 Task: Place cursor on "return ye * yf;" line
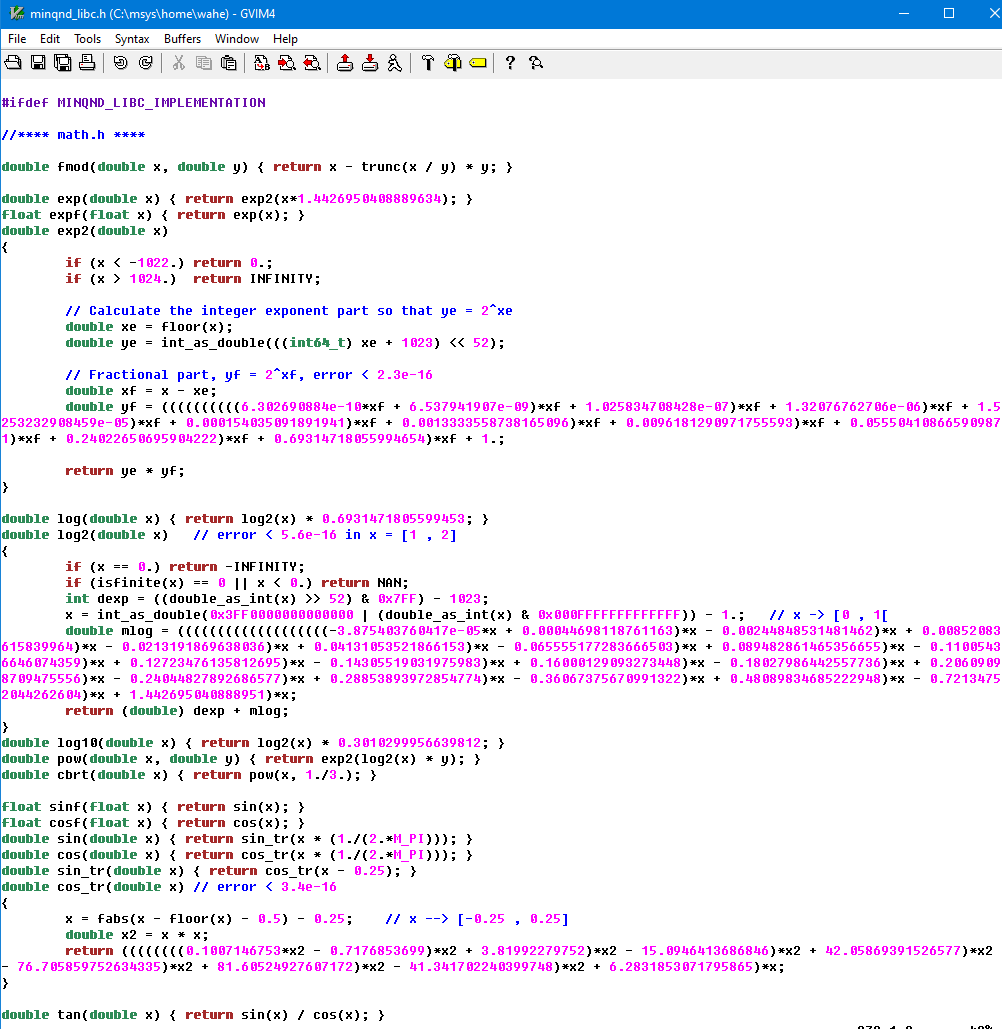click(x=124, y=471)
